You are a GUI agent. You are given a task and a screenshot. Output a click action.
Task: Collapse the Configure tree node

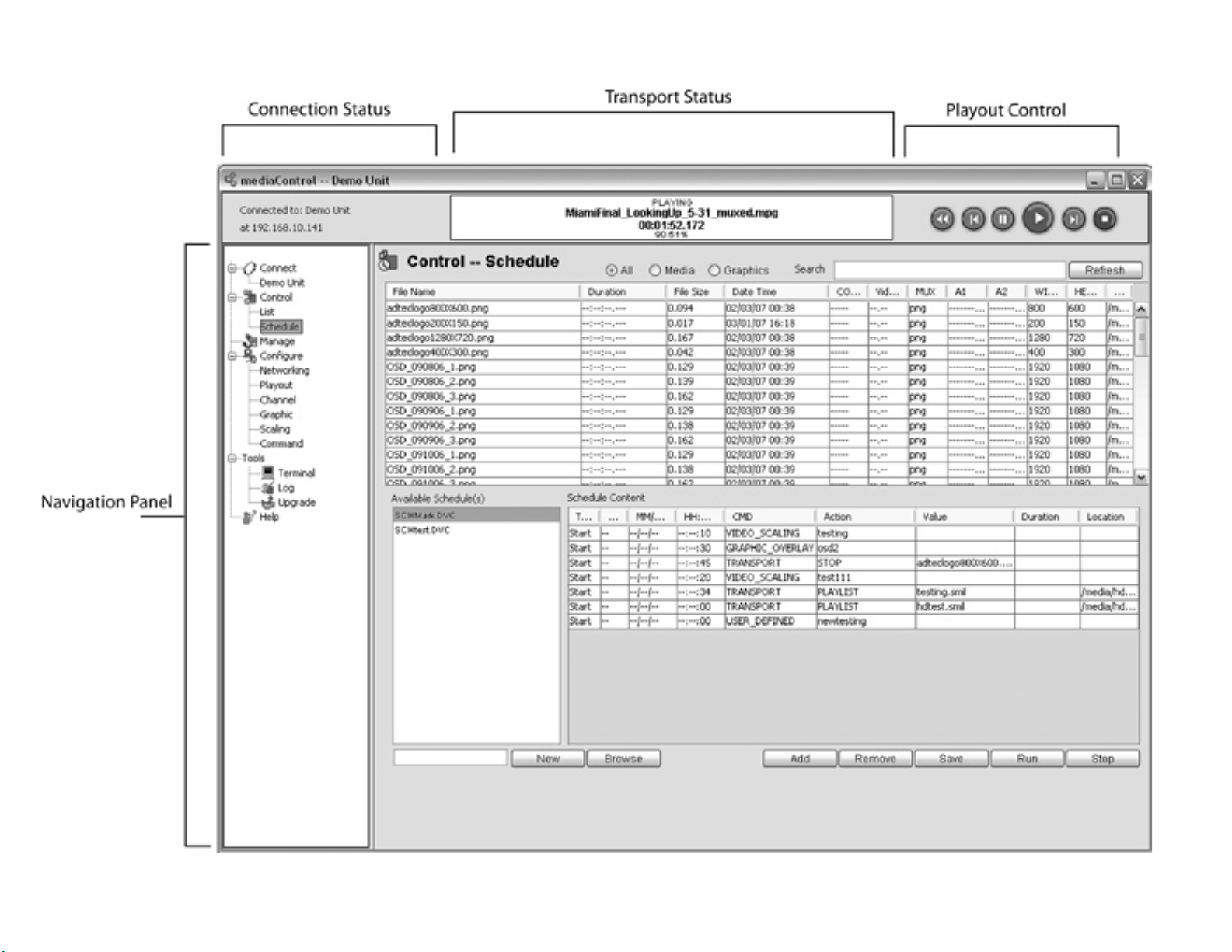232,356
